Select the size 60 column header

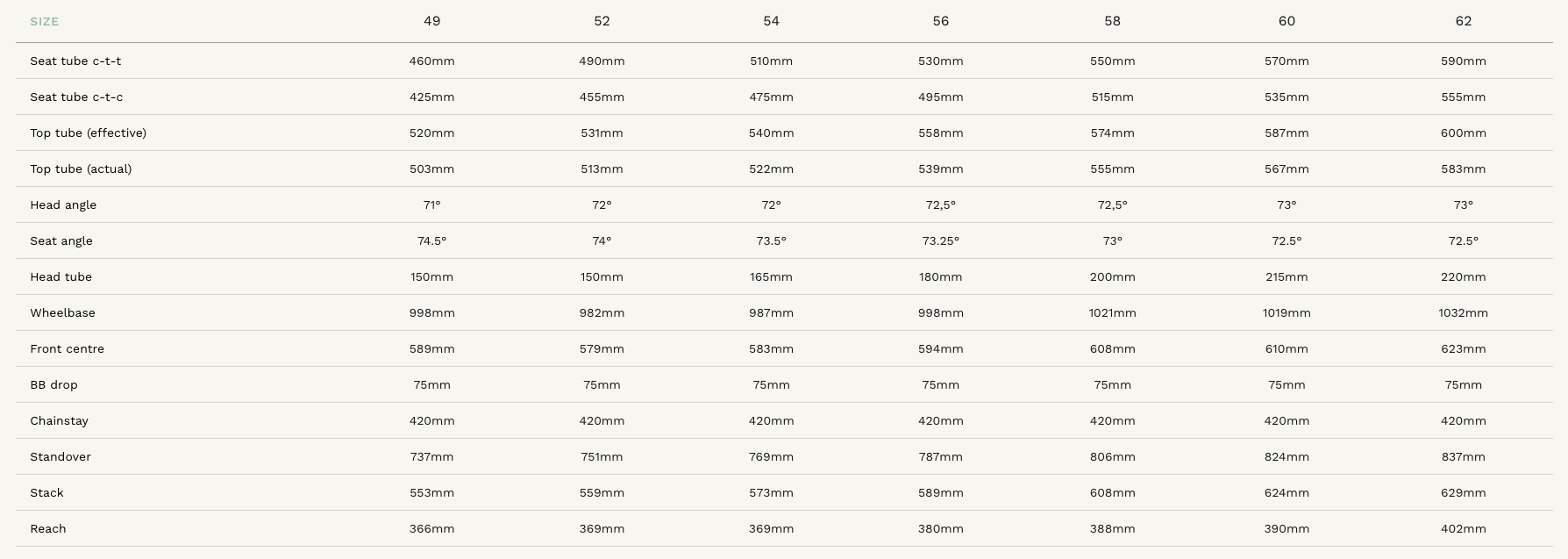(1286, 21)
